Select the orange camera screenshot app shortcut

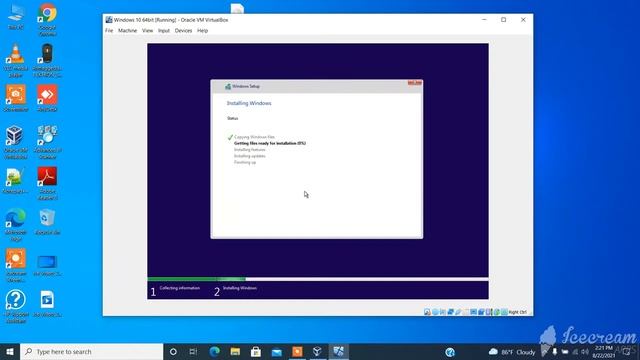(16, 98)
